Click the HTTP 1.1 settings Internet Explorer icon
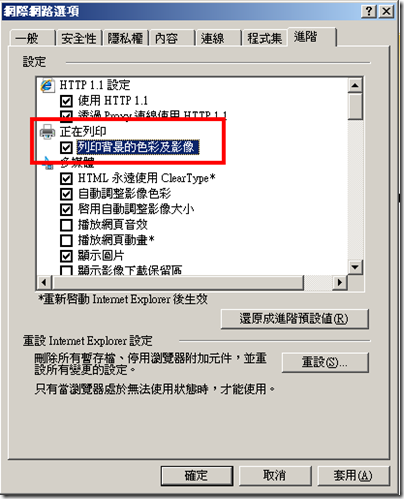Image resolution: width=404 pixels, height=499 pixels. pos(47,85)
